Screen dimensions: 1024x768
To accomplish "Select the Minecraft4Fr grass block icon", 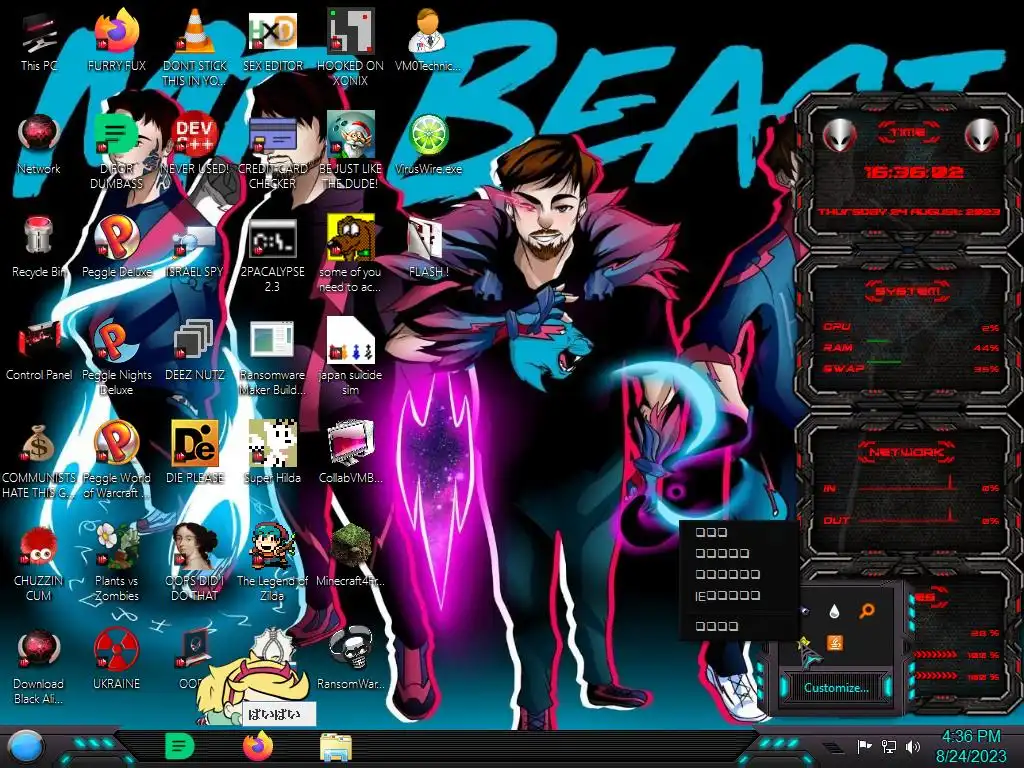I will [x=350, y=557].
